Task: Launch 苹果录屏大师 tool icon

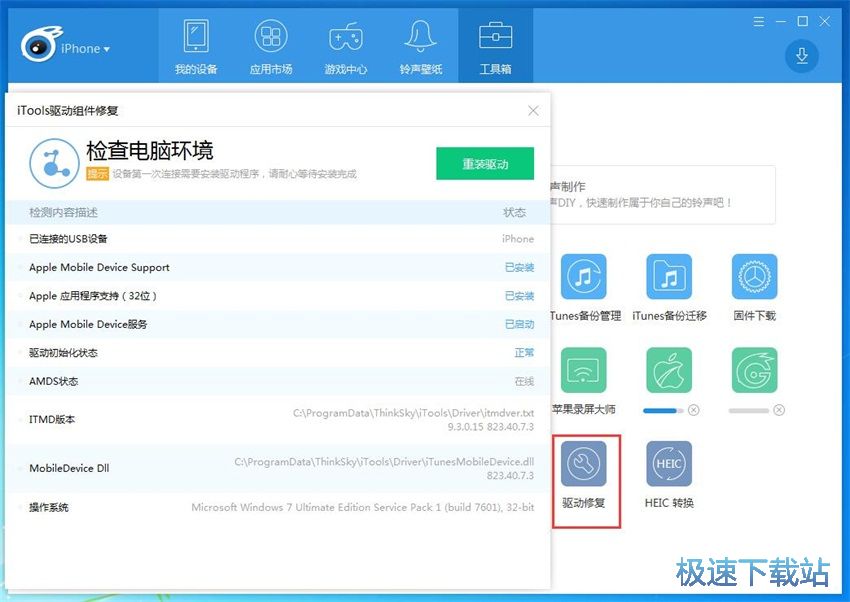Action: 583,370
